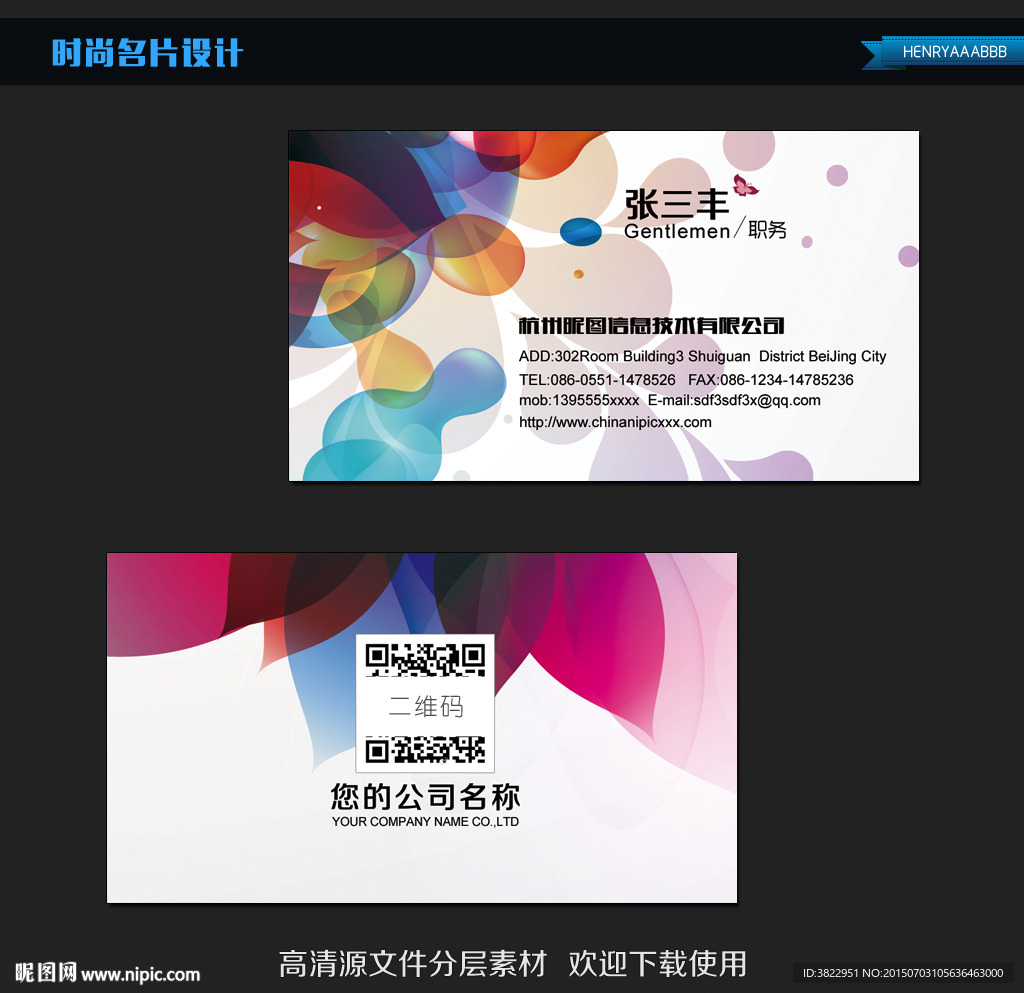Image resolution: width=1024 pixels, height=993 pixels.
Task: Open the www.nipic.com link
Action: pyautogui.click(x=141, y=975)
